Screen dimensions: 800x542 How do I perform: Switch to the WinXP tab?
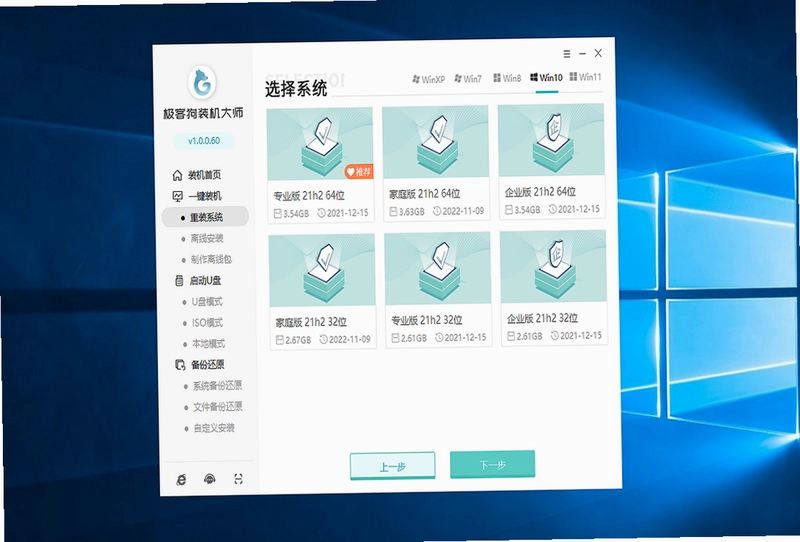point(429,79)
